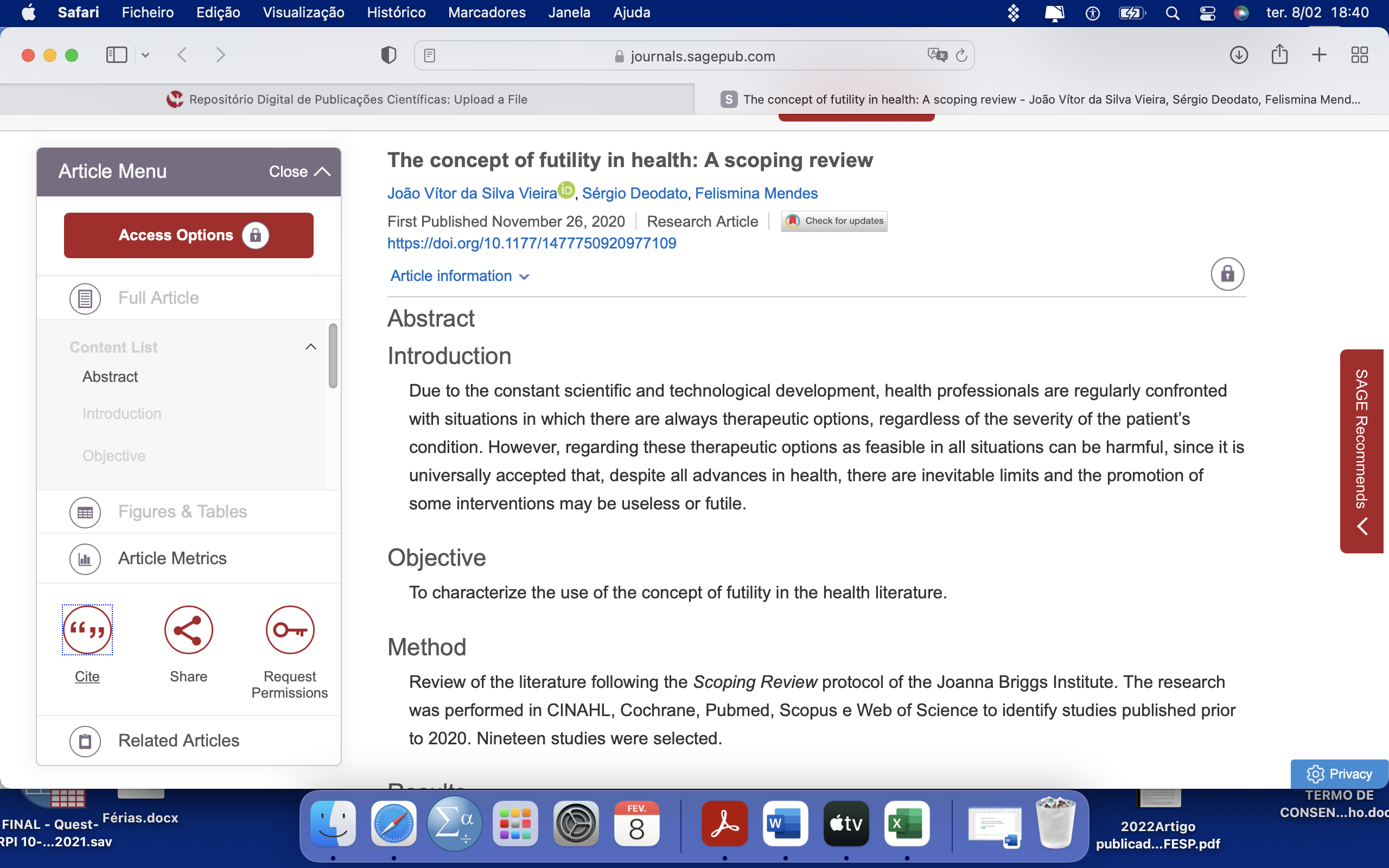This screenshot has width=1389, height=868.
Task: Click the Article Menu content scrollbar
Action: 333,356
